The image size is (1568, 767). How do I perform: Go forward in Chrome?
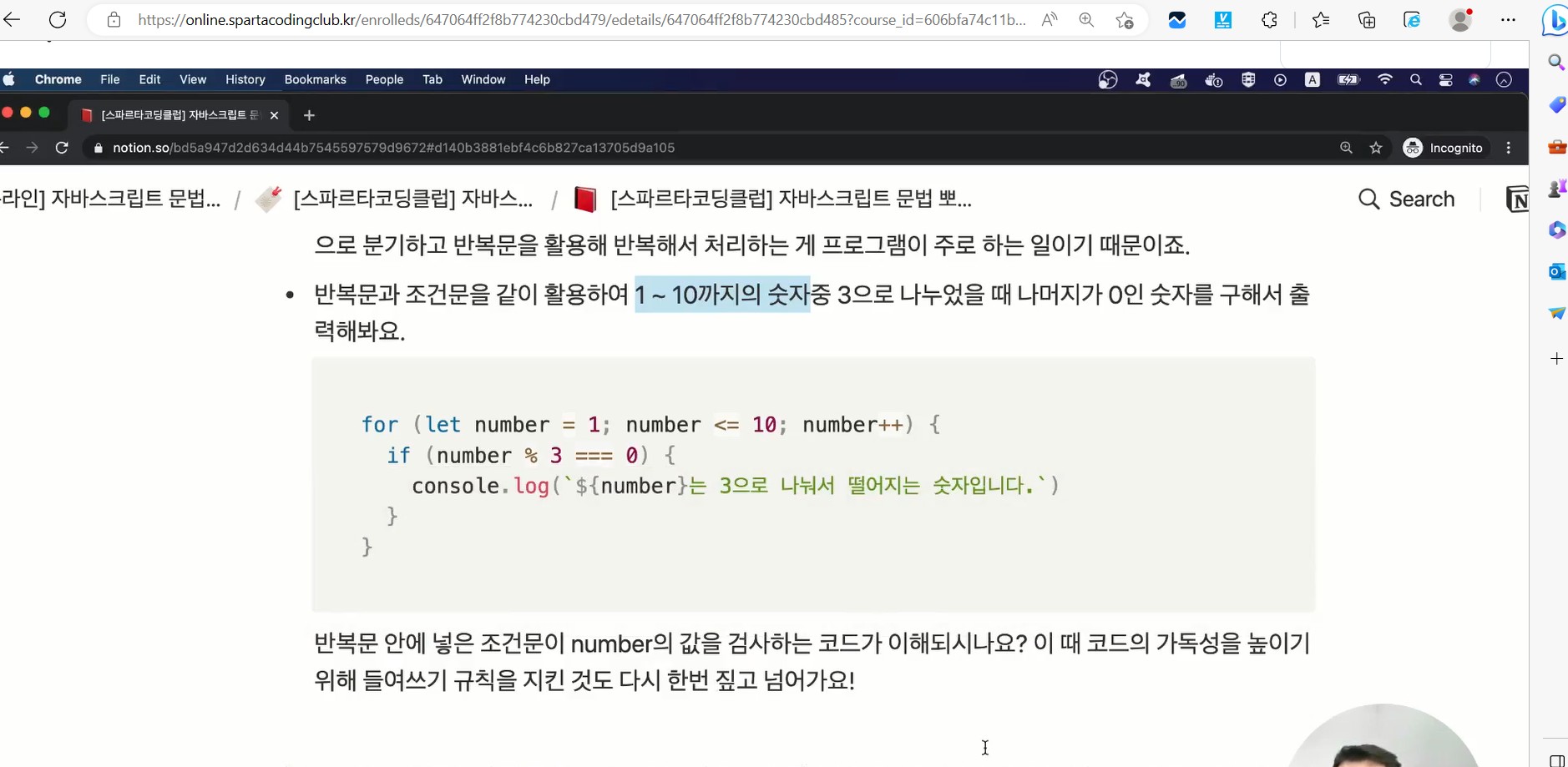(32, 148)
